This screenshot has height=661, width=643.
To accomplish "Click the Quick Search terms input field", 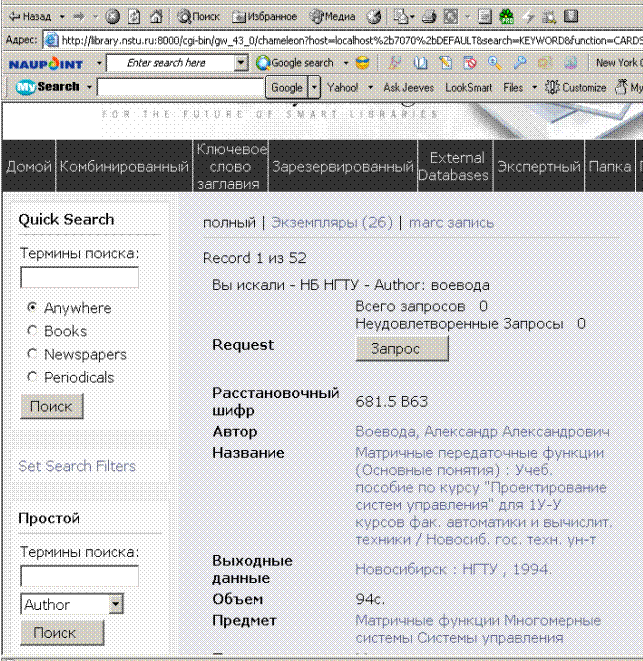I will coord(79,278).
